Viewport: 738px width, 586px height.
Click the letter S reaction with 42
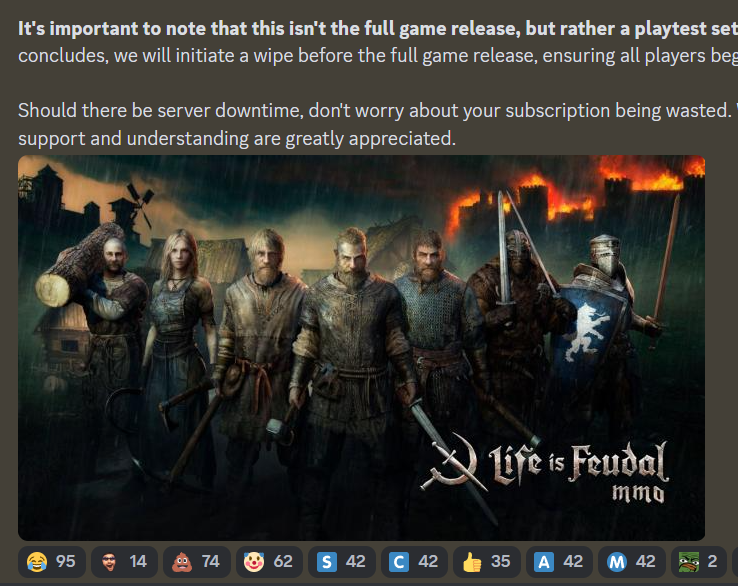(342, 562)
